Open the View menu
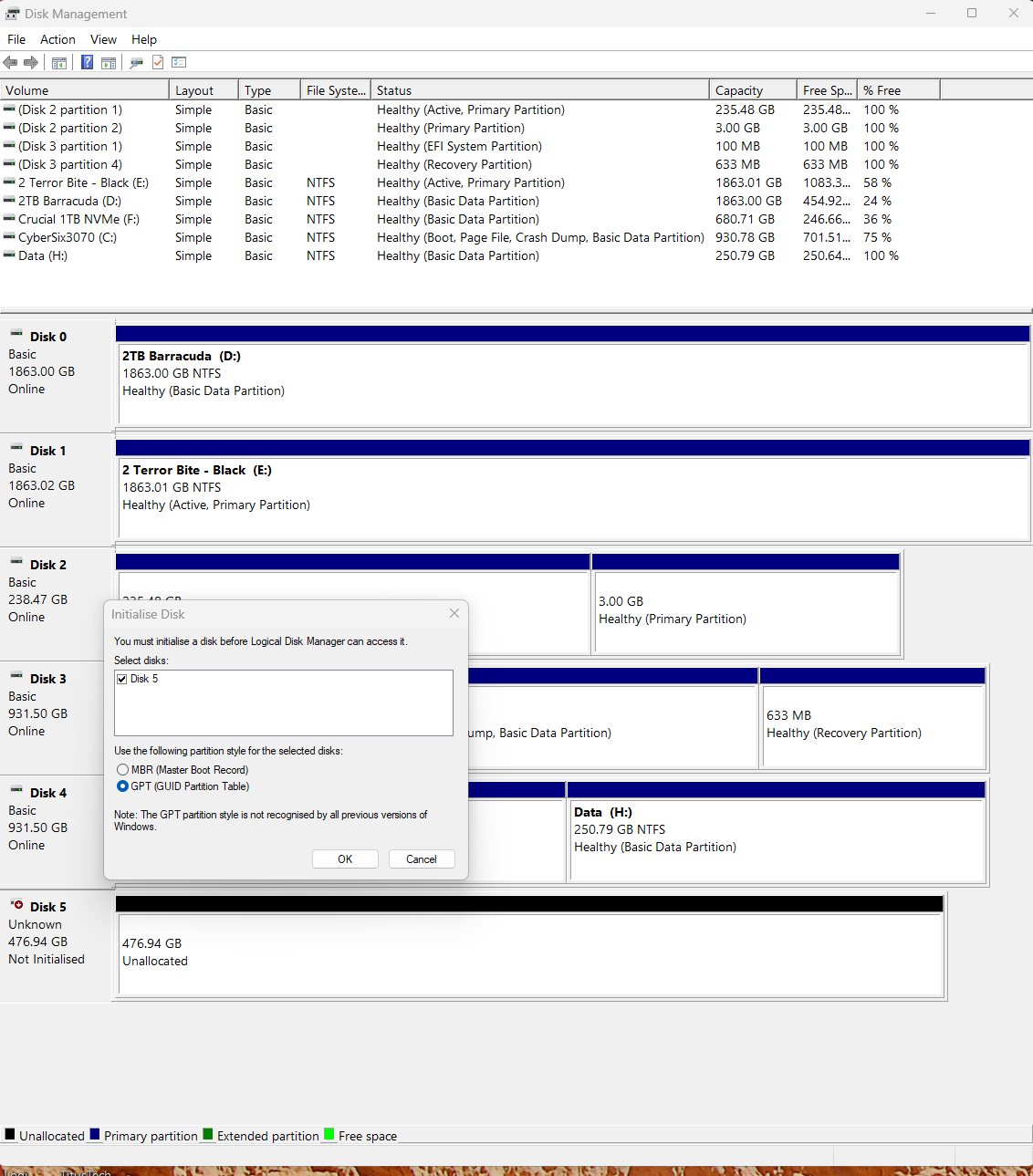This screenshot has height=1176, width=1033. (x=103, y=39)
